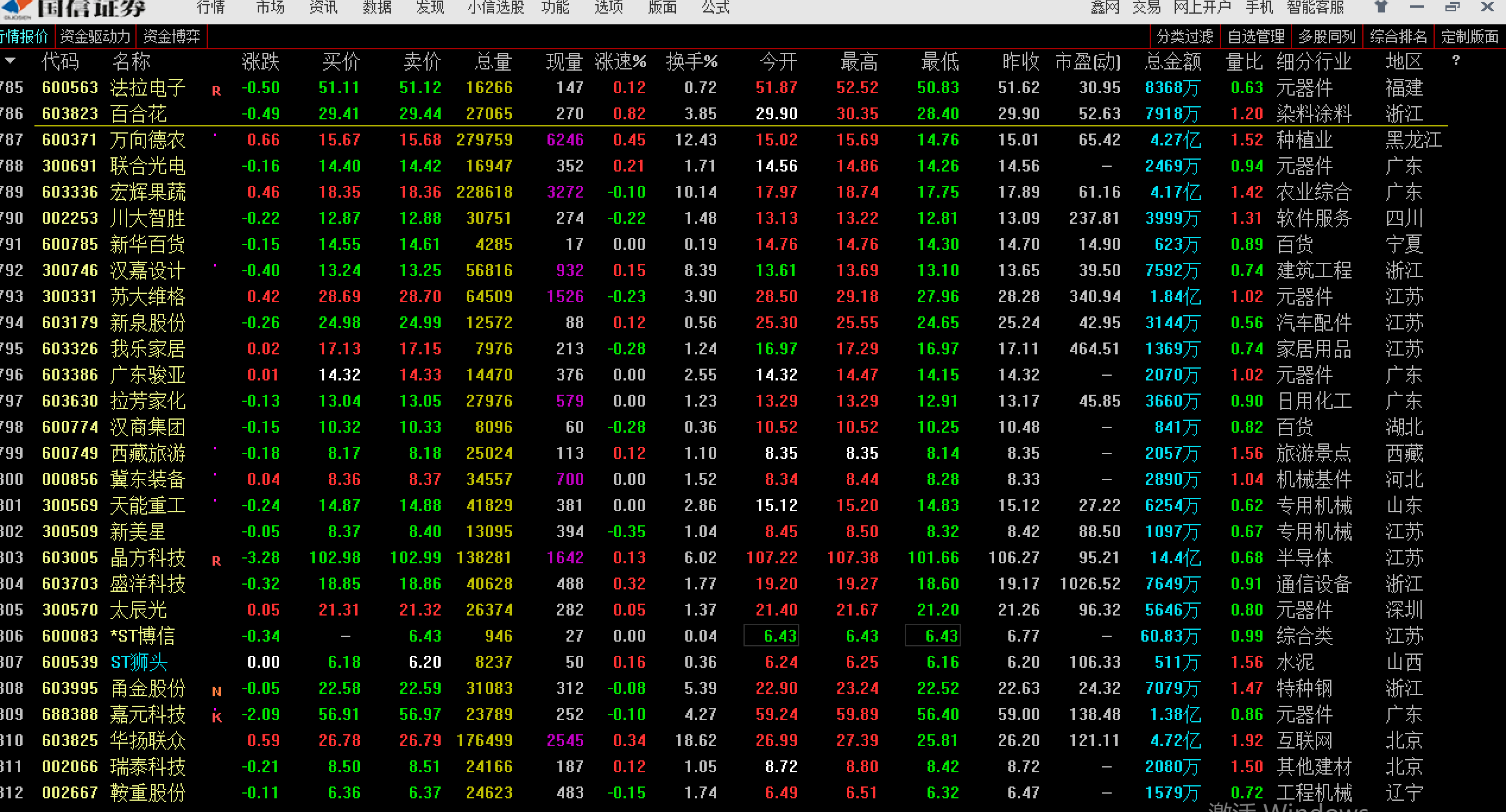This screenshot has width=1506, height=812.
Task: Sort by the 最高 column header
Action: (x=859, y=61)
